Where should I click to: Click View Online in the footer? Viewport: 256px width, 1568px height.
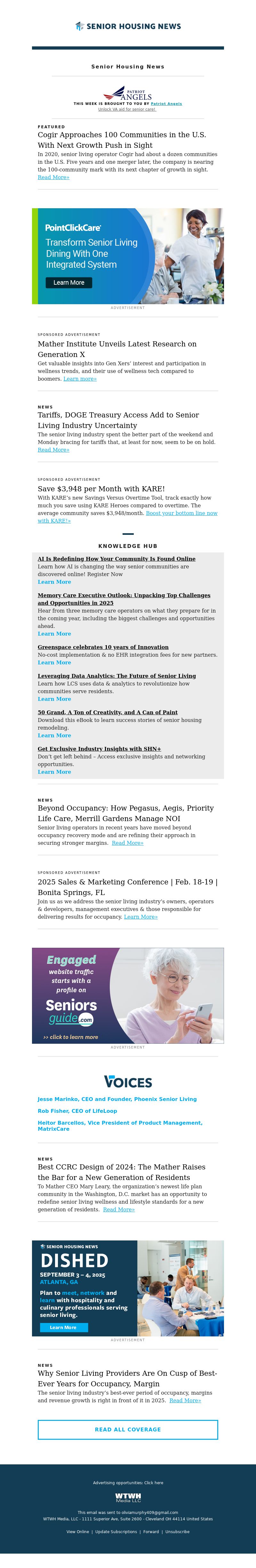point(77,1532)
